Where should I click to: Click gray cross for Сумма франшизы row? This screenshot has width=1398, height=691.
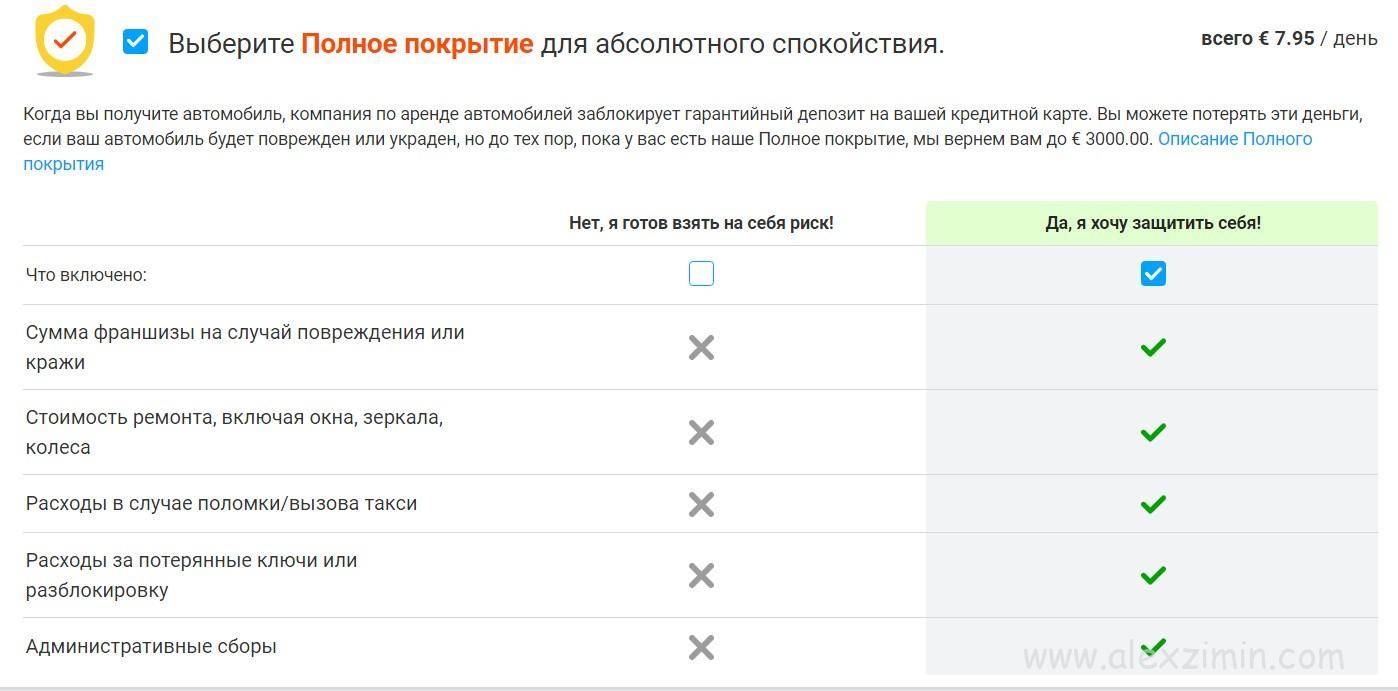pos(701,347)
